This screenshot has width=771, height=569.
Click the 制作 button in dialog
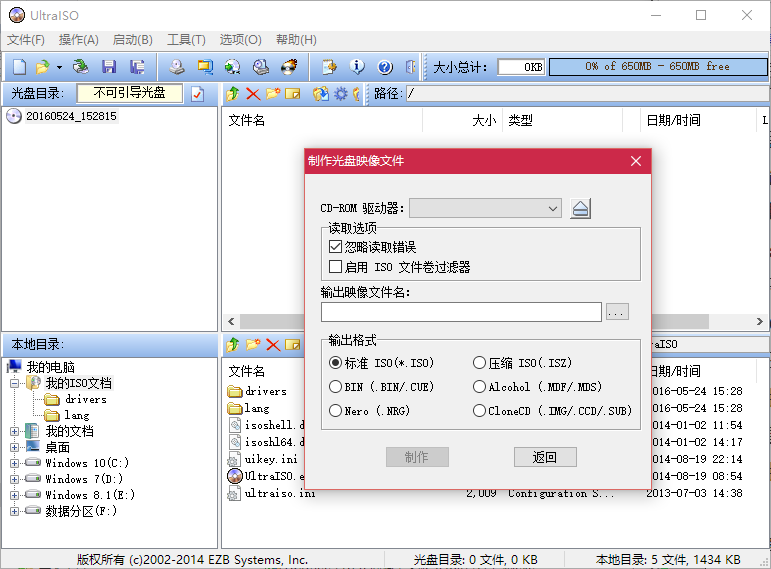417,457
